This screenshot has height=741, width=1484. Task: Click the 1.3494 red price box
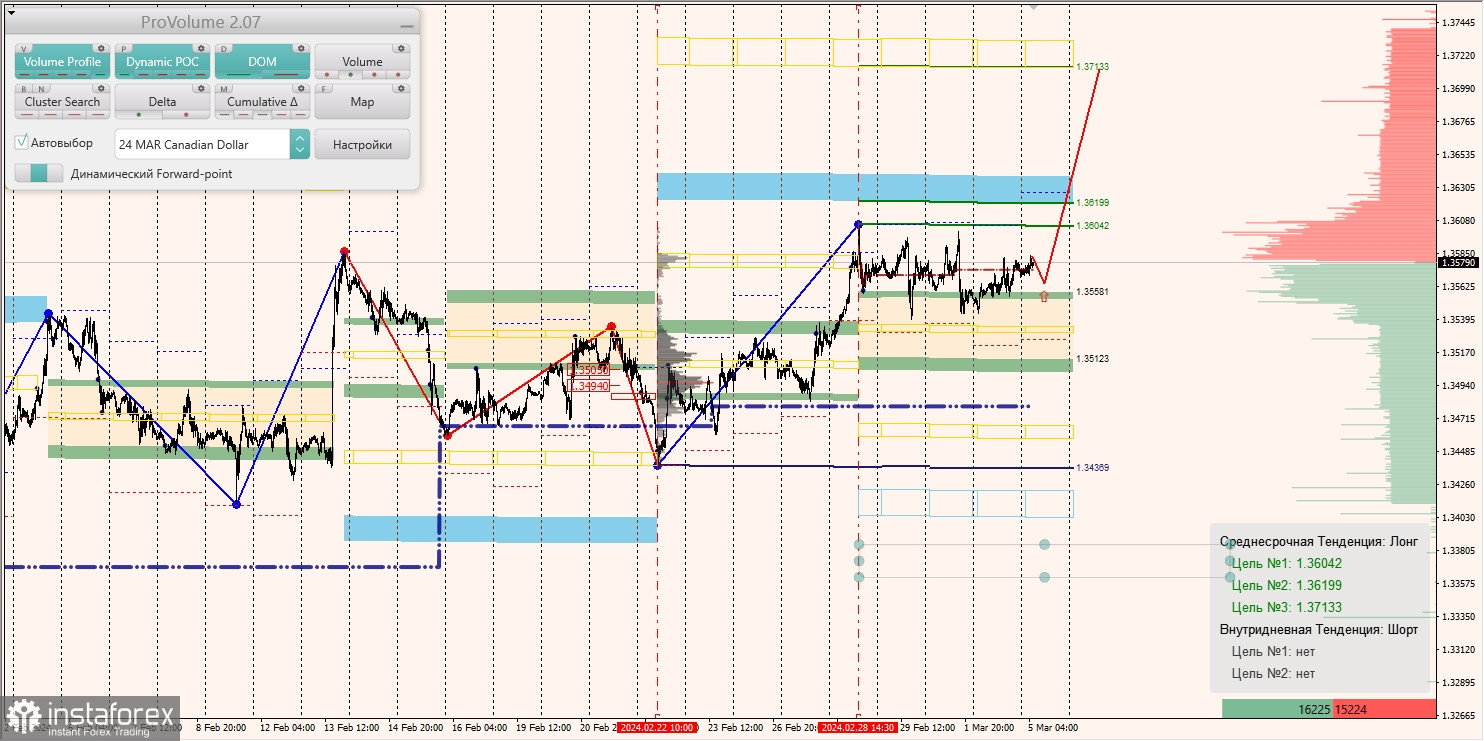(588, 386)
